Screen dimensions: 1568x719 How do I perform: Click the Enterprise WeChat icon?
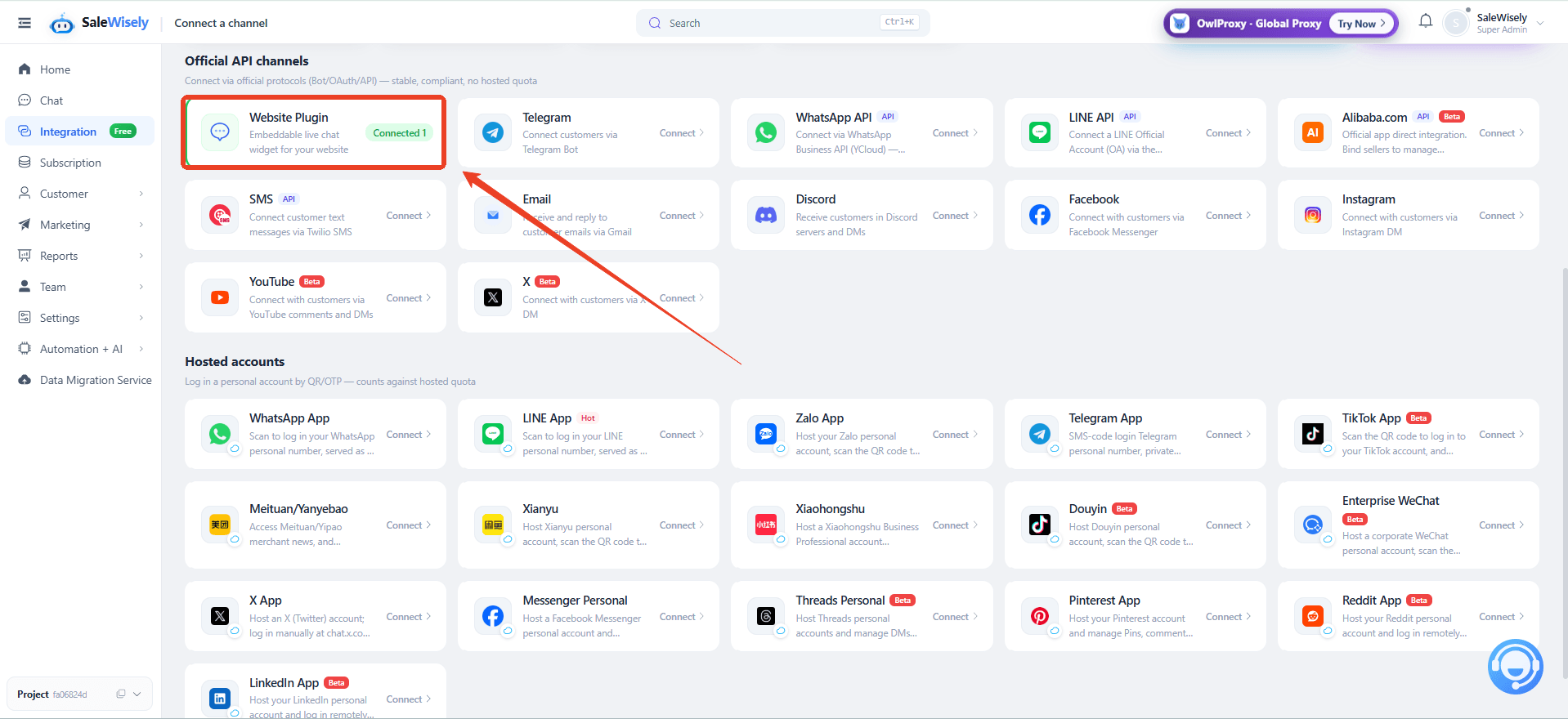coord(1312,525)
